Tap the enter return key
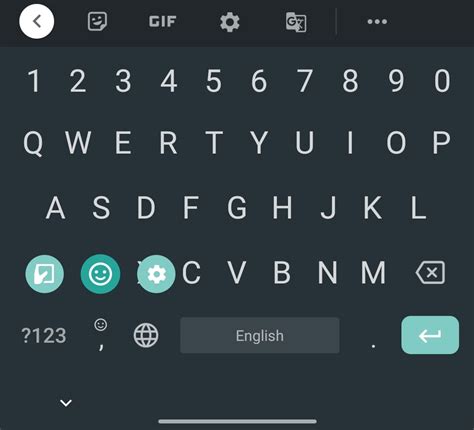474x430 pixels. click(430, 335)
